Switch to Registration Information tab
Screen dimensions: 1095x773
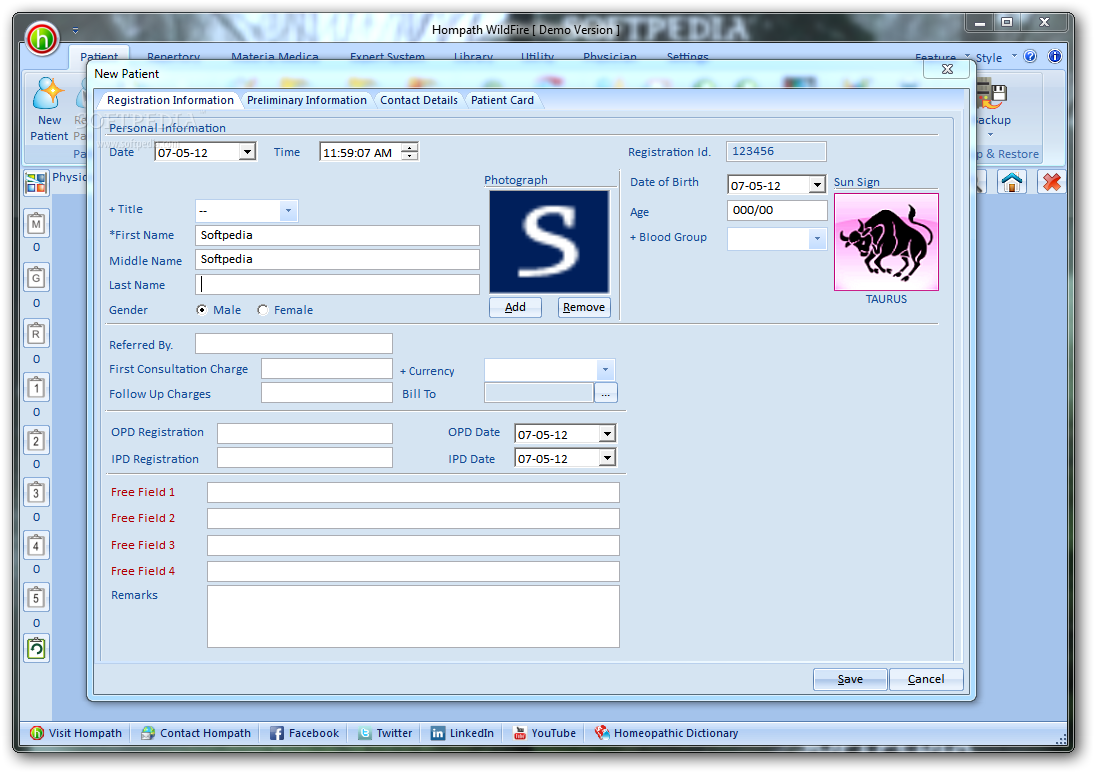pos(170,100)
